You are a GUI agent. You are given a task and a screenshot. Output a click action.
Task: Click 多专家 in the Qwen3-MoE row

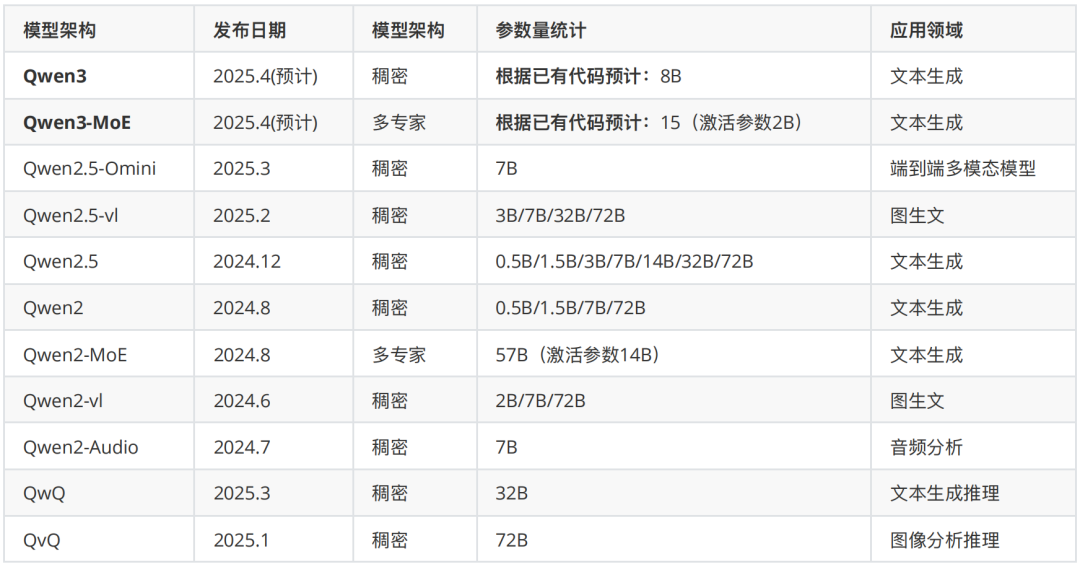point(399,123)
